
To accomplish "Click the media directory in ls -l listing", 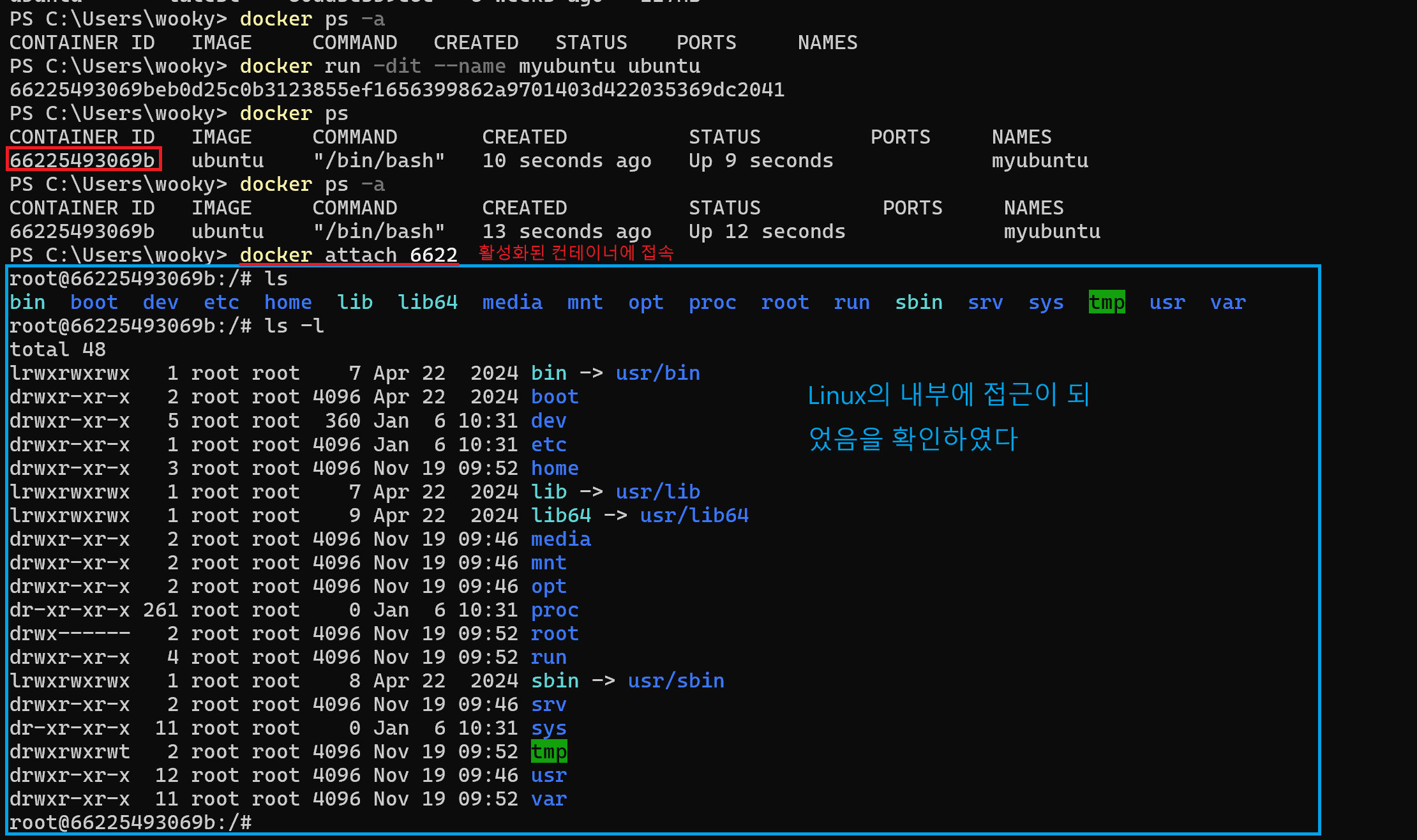I will (560, 539).
